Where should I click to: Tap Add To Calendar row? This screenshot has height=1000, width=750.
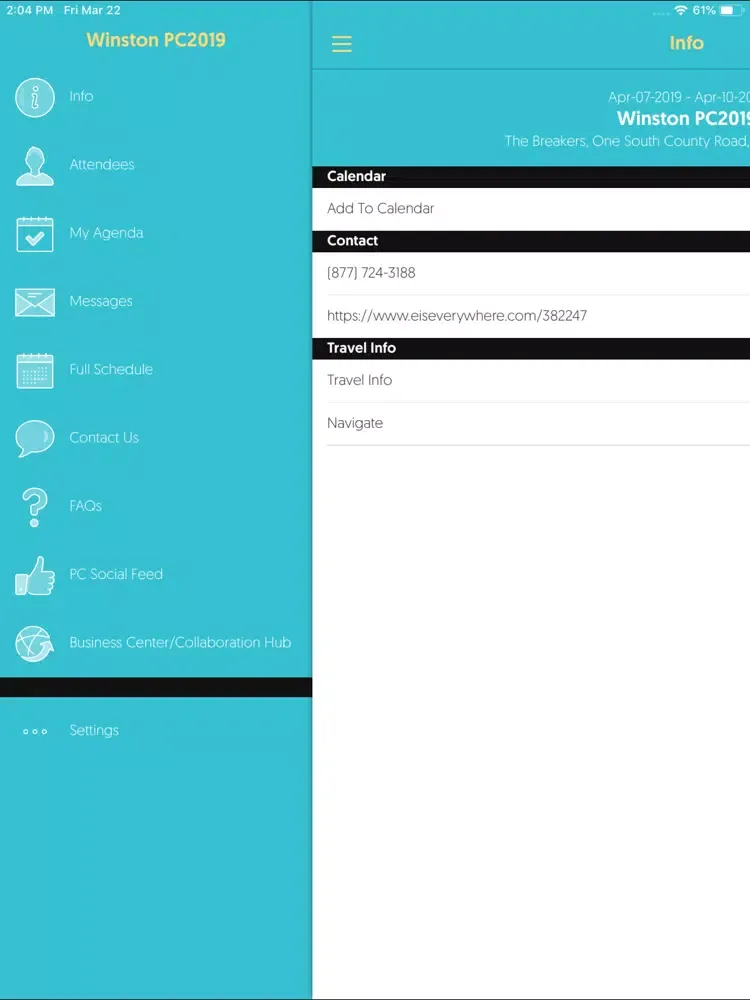click(x=531, y=209)
